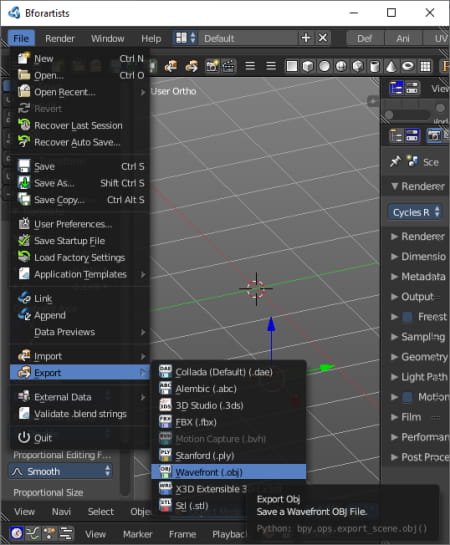Click Save As in File menu

(x=80, y=183)
